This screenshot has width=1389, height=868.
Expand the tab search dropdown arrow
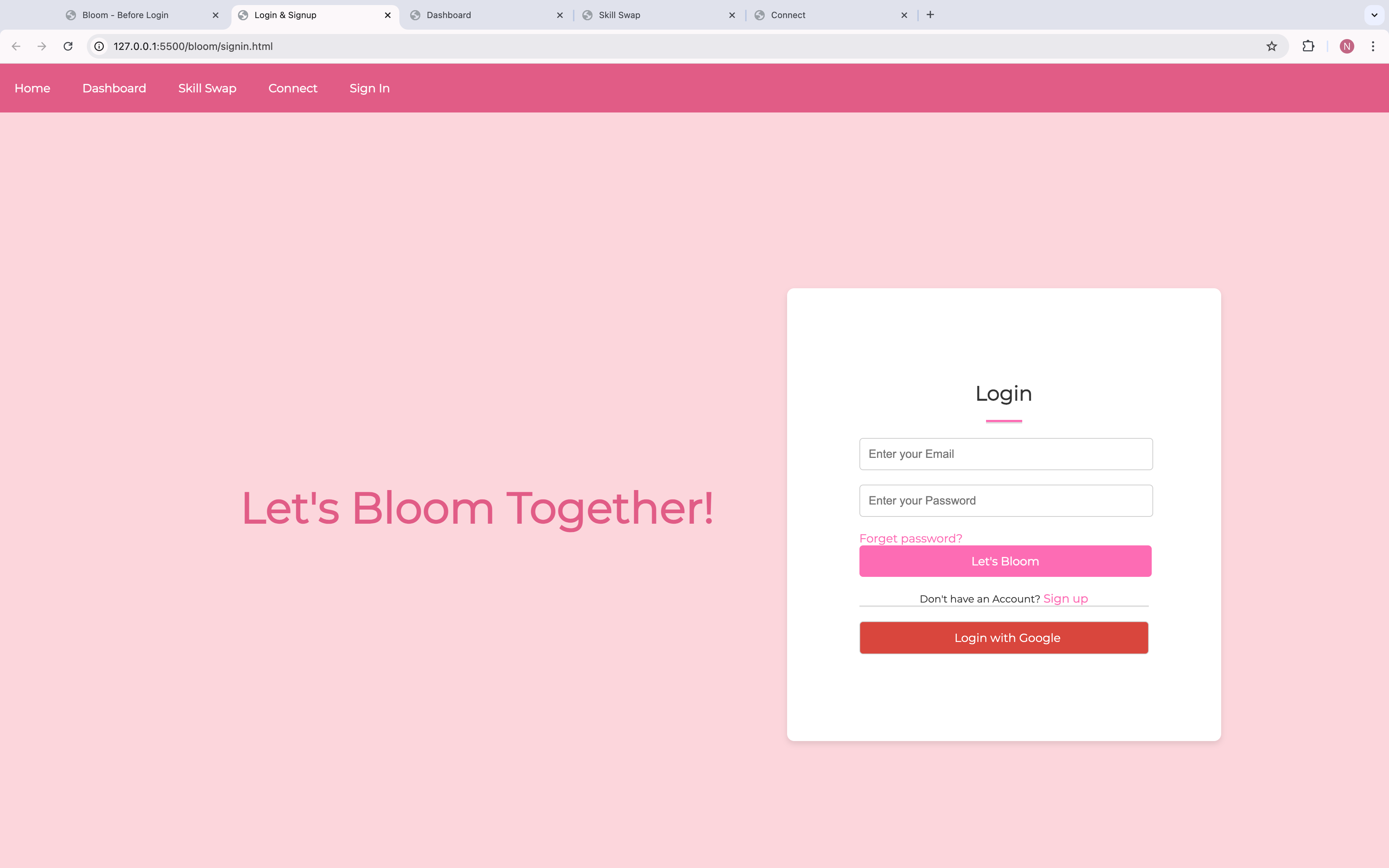(1374, 15)
